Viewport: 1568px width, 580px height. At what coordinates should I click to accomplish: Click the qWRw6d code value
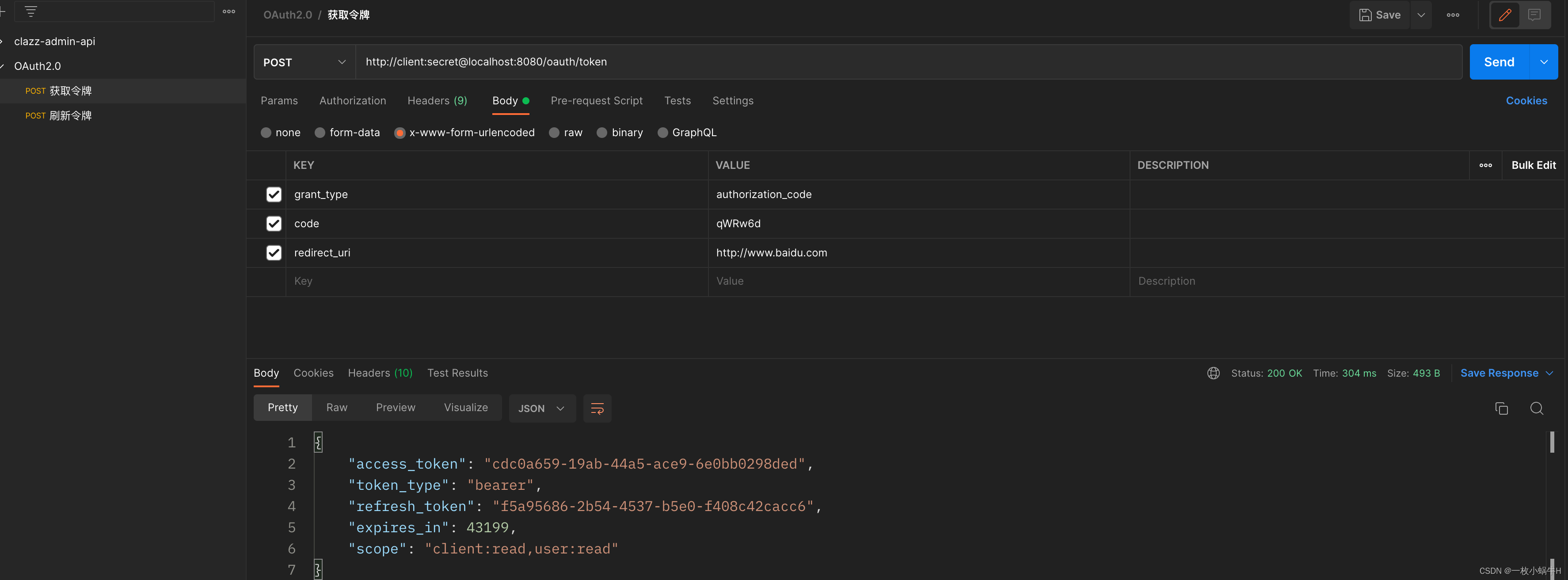(738, 224)
